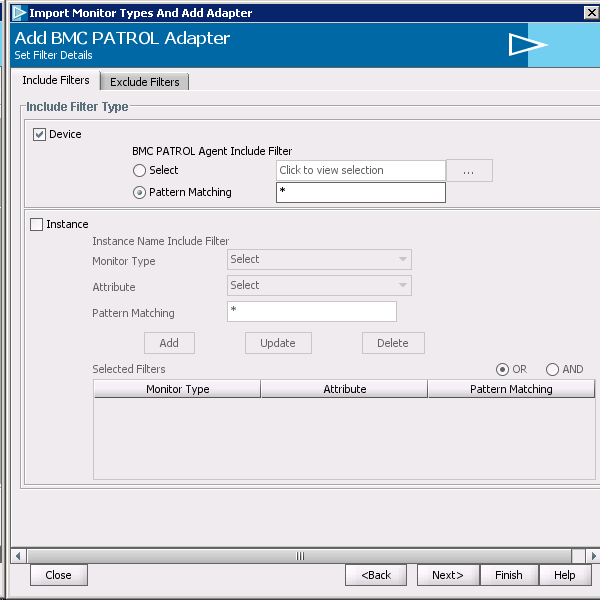
Task: Click the Finish button
Action: point(508,575)
